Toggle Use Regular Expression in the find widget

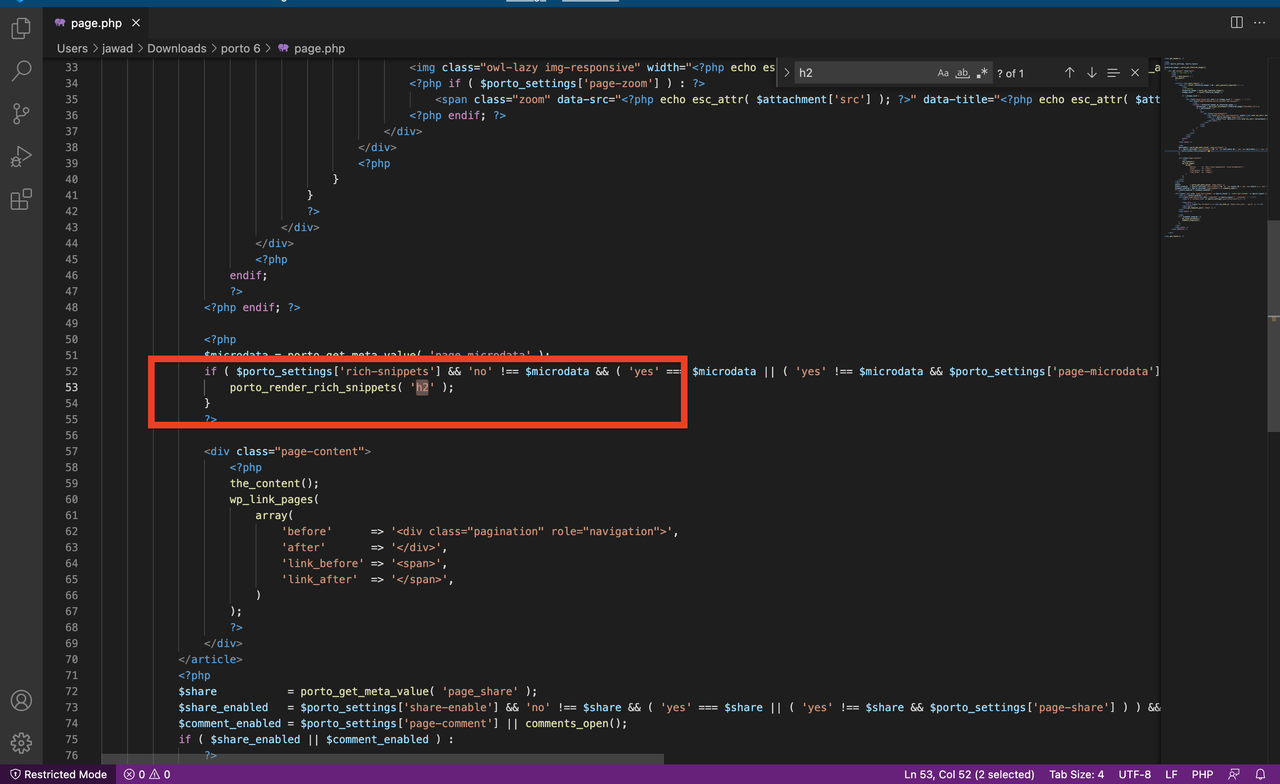pyautogui.click(x=981, y=72)
